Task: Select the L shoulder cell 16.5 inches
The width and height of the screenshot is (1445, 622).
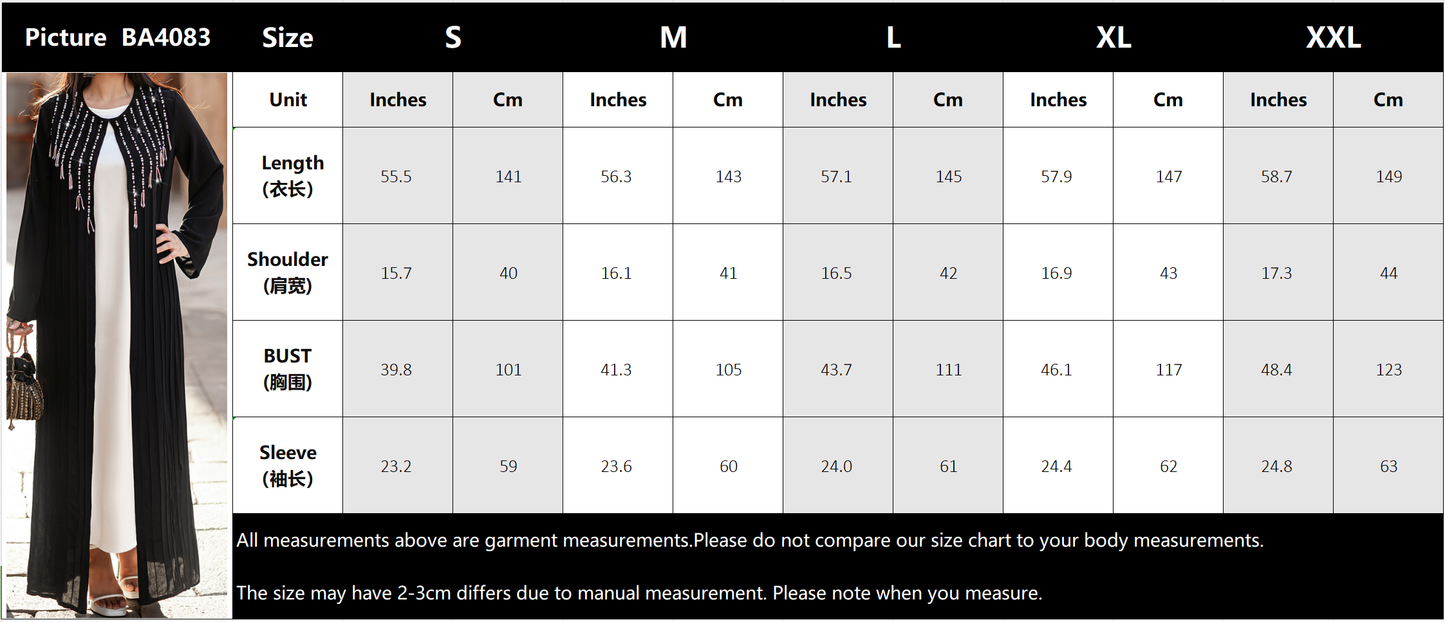Action: 838,272
